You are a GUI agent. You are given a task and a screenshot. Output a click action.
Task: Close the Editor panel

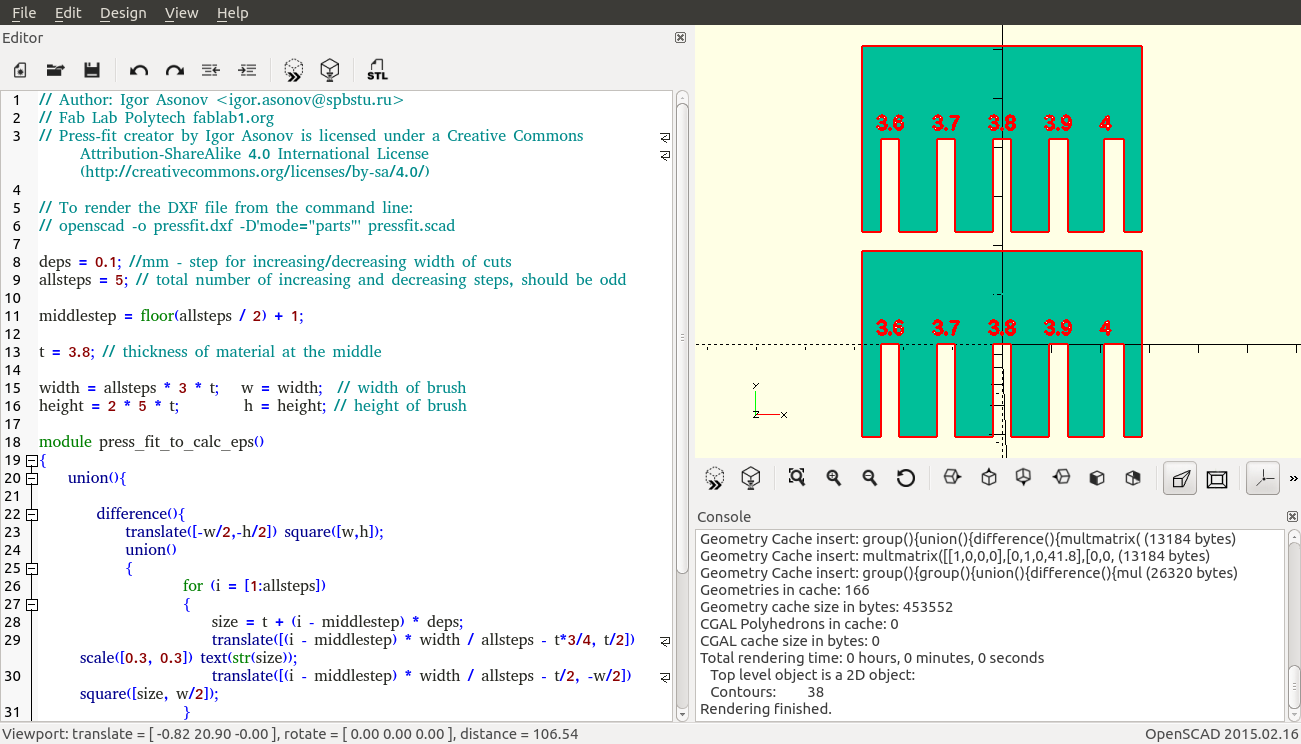pyautogui.click(x=680, y=38)
